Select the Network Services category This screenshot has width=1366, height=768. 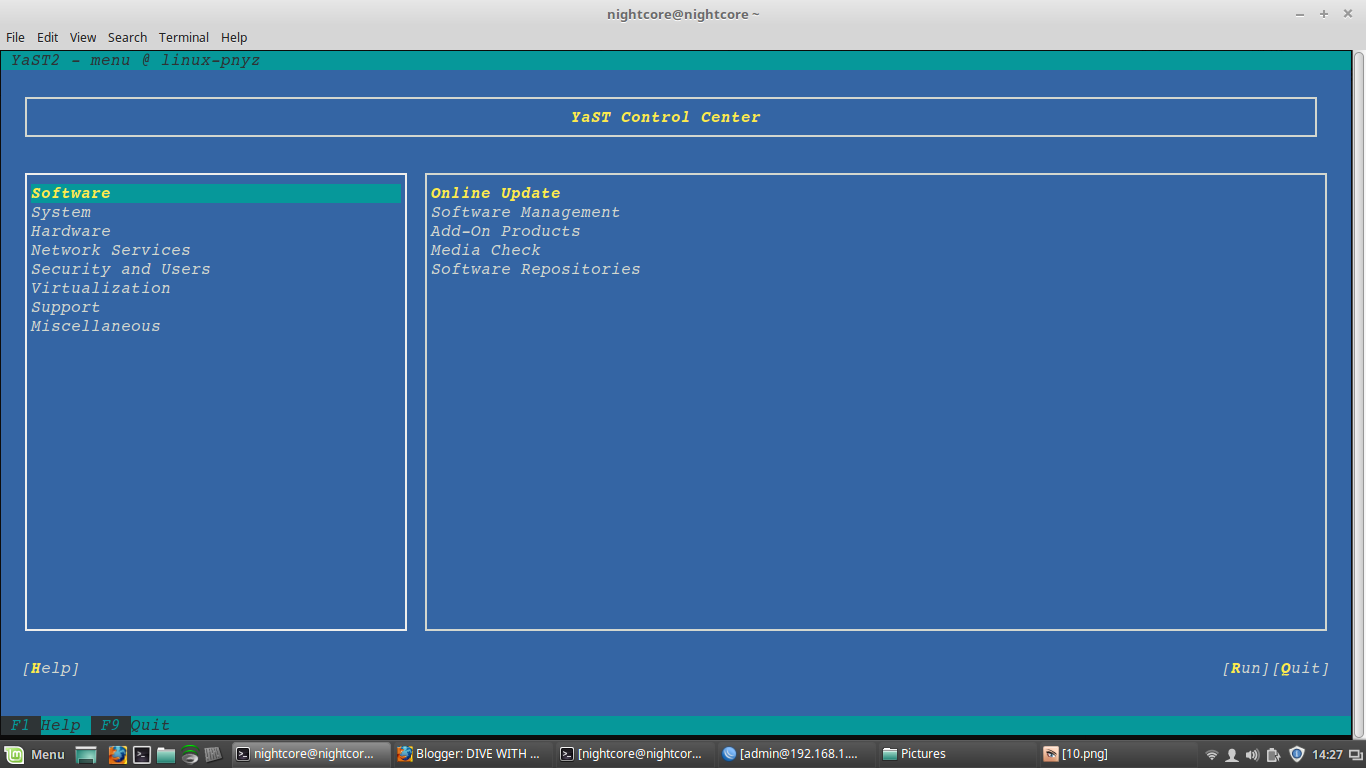pos(110,250)
